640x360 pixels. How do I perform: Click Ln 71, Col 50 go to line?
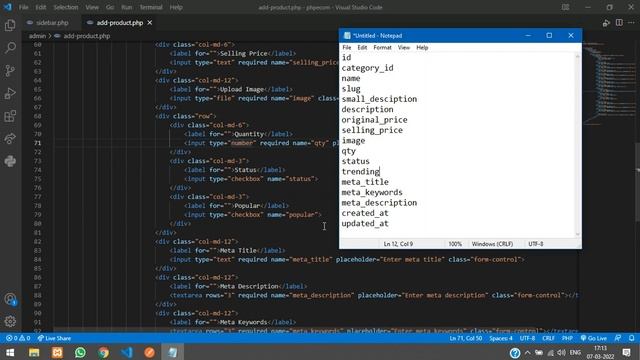[x=466, y=338]
